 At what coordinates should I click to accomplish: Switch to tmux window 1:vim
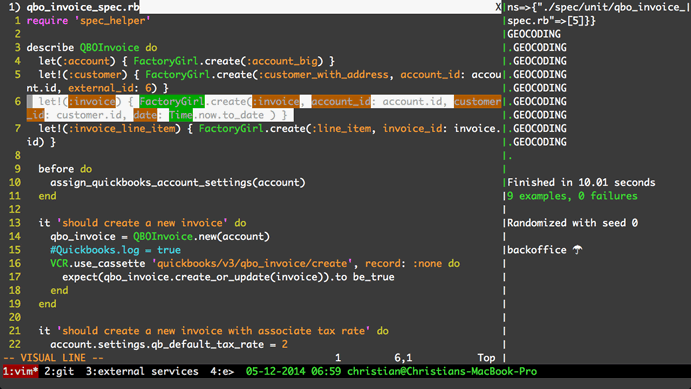click(20, 371)
